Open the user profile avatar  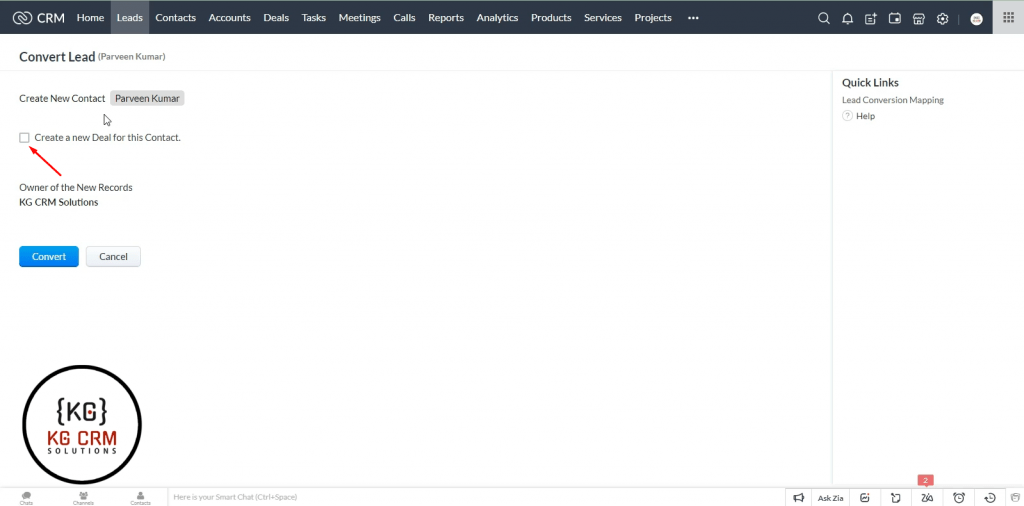point(976,19)
